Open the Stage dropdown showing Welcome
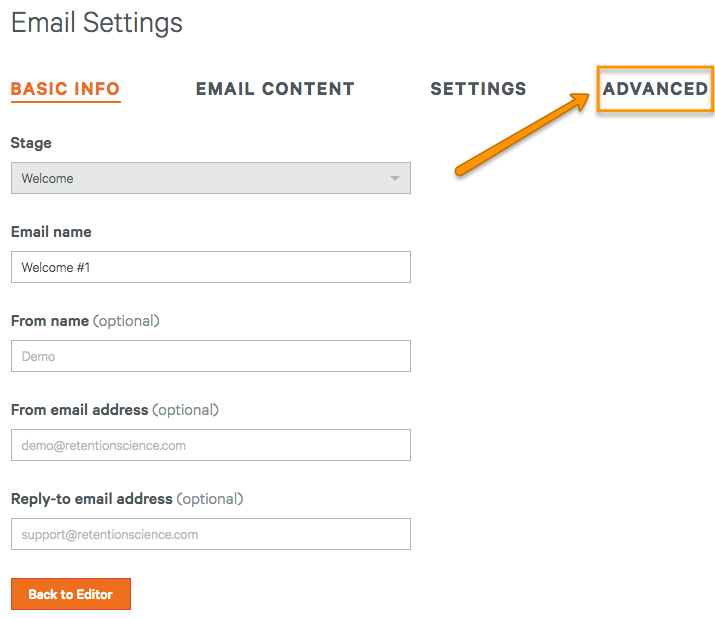The height and width of the screenshot is (619, 715). (x=211, y=178)
